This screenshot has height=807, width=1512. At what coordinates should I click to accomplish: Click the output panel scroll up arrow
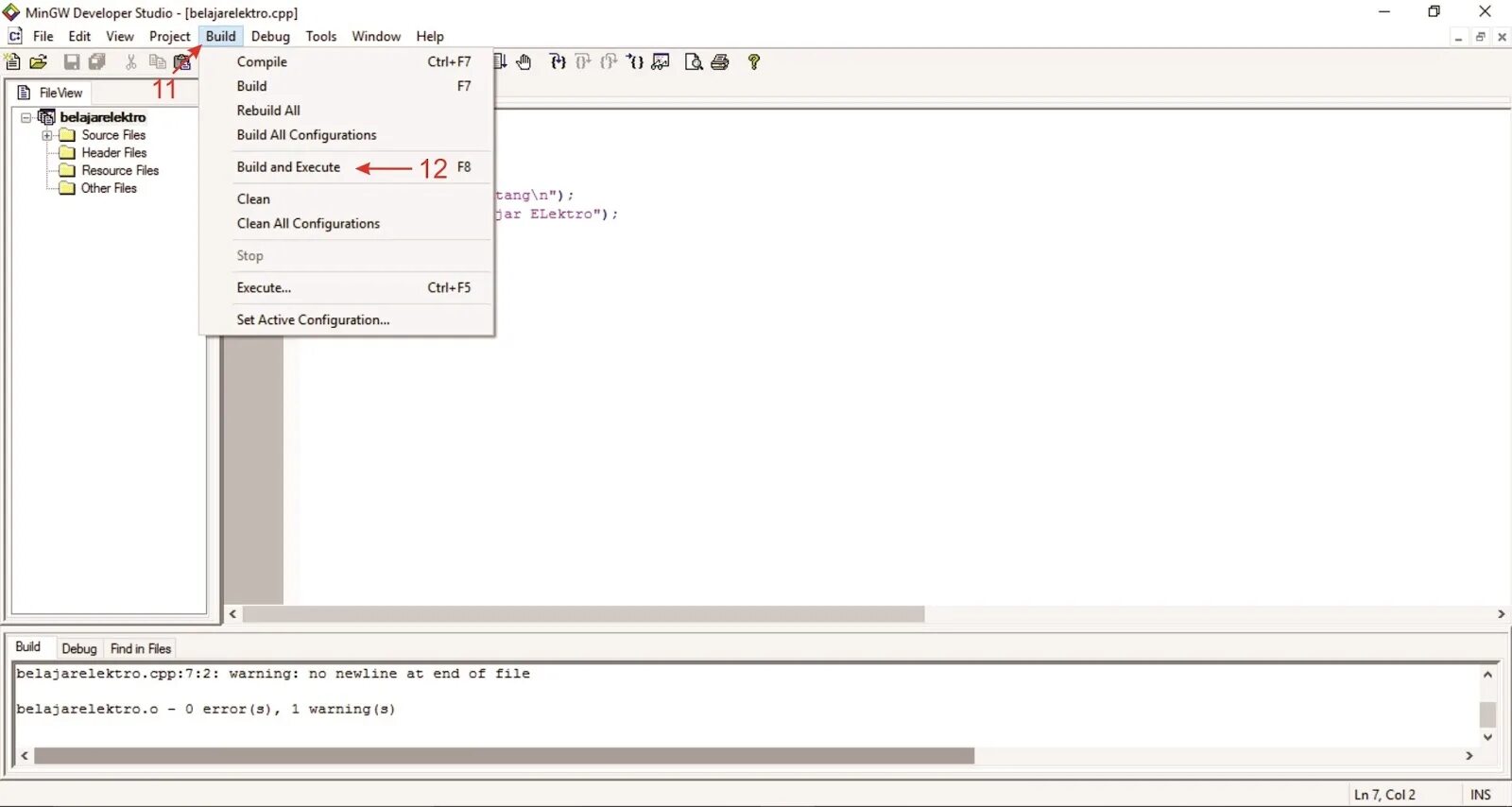[x=1487, y=675]
